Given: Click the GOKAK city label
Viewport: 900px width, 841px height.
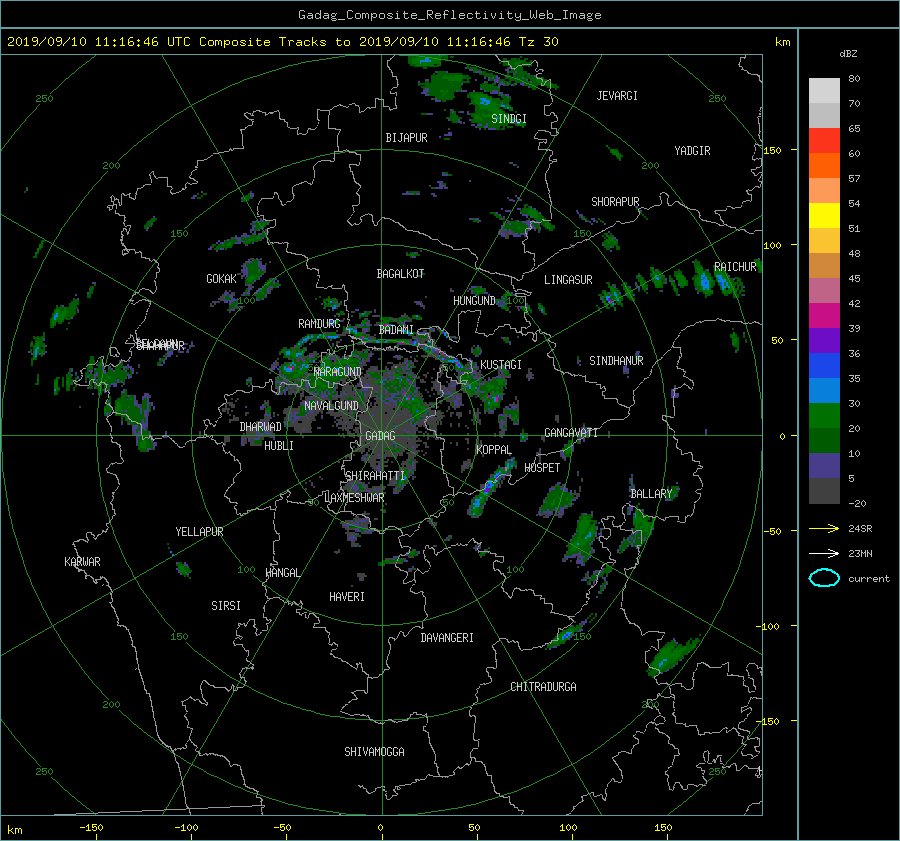Looking at the screenshot, I should 221,279.
